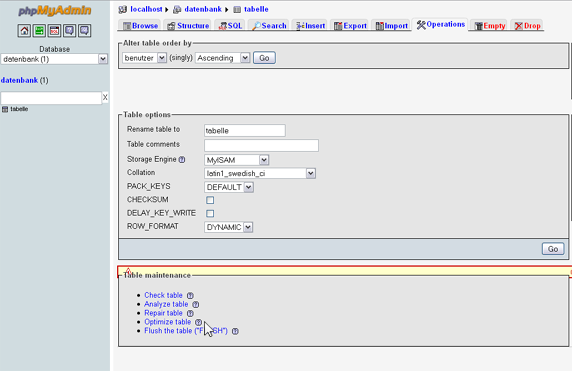Open the PACK_KEYS DEFAULT dropdown
The height and width of the screenshot is (371, 572).
tap(229, 187)
